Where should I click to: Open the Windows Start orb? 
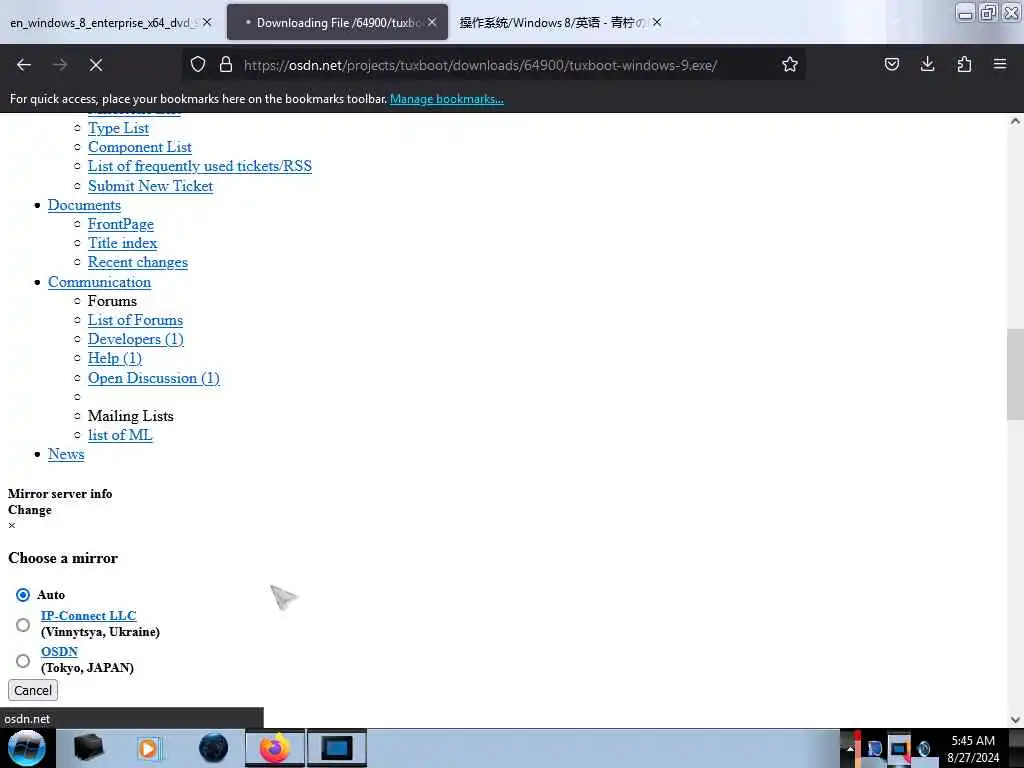[x=26, y=748]
